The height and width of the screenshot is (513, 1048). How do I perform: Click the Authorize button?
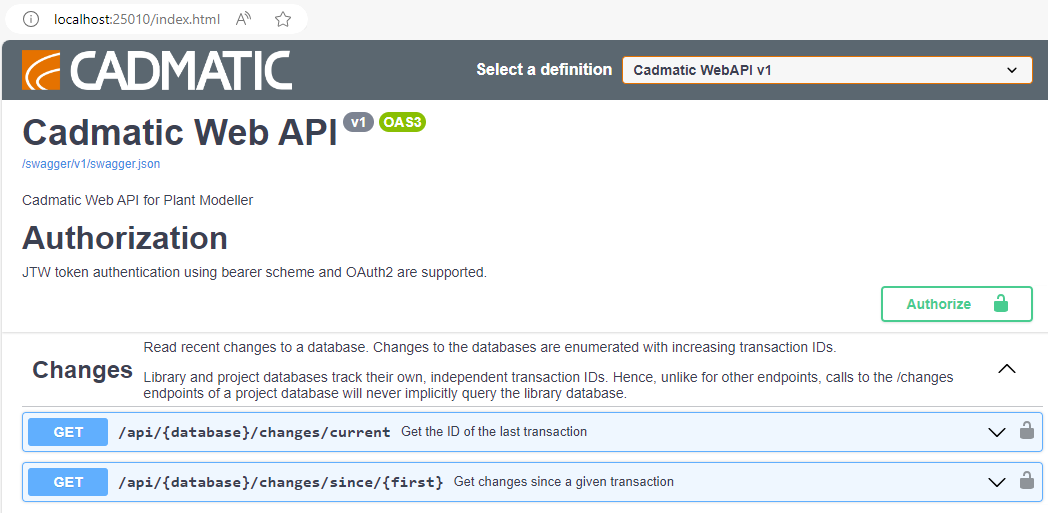[955, 304]
